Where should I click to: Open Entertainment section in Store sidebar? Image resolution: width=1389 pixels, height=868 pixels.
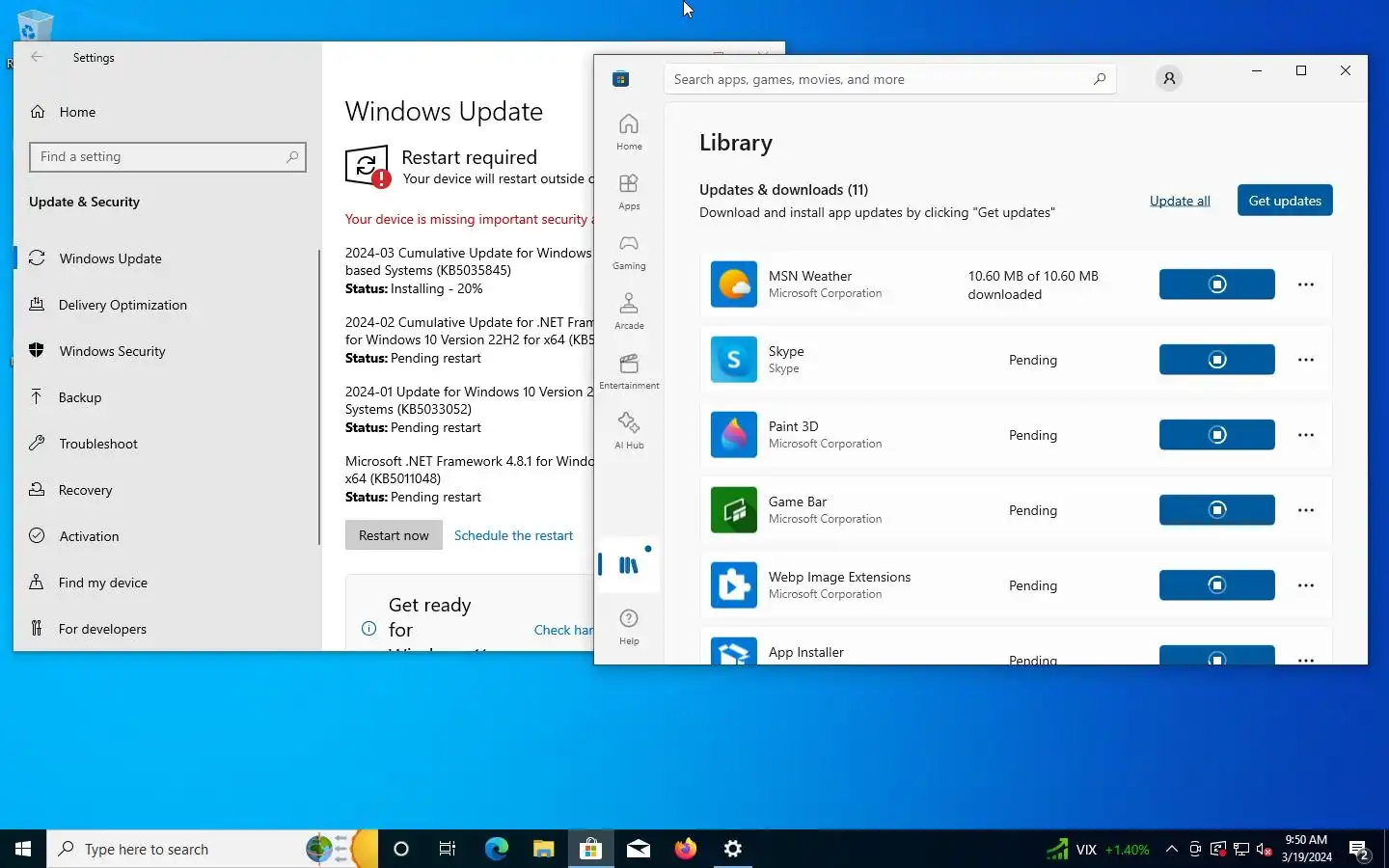[629, 371]
